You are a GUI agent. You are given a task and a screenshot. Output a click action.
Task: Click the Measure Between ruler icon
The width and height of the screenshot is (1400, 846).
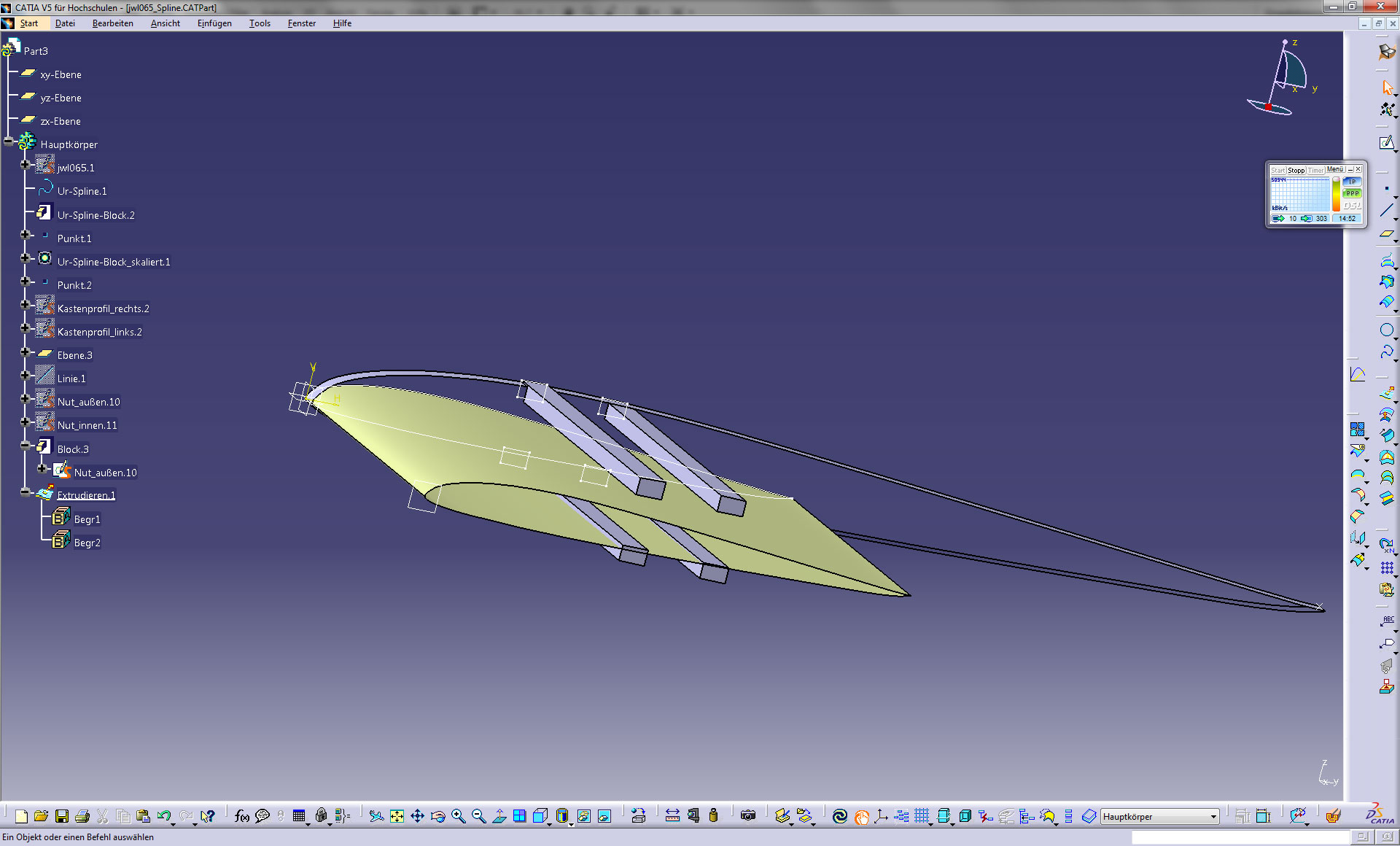[x=672, y=816]
